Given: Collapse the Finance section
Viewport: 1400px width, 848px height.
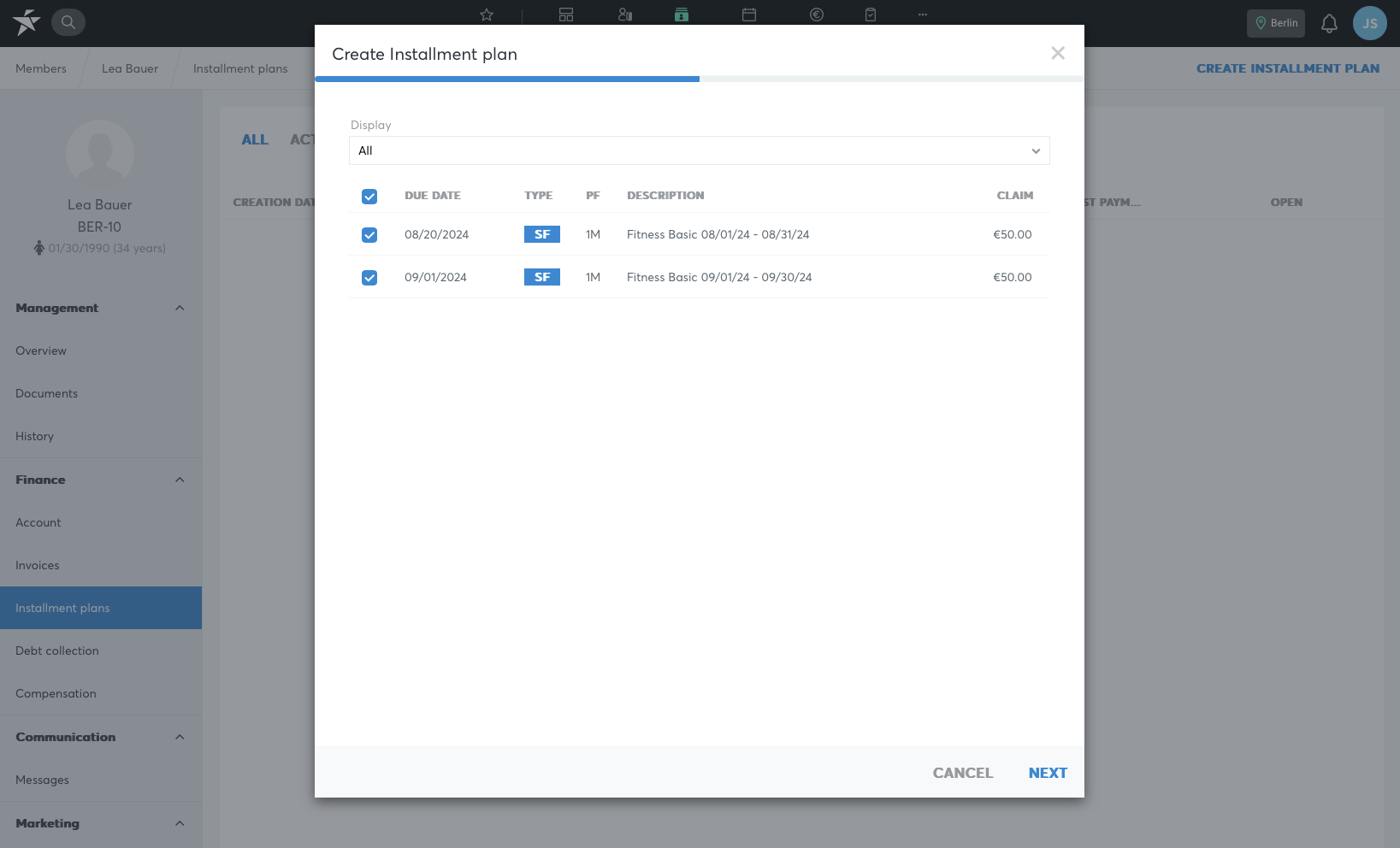Looking at the screenshot, I should (180, 480).
